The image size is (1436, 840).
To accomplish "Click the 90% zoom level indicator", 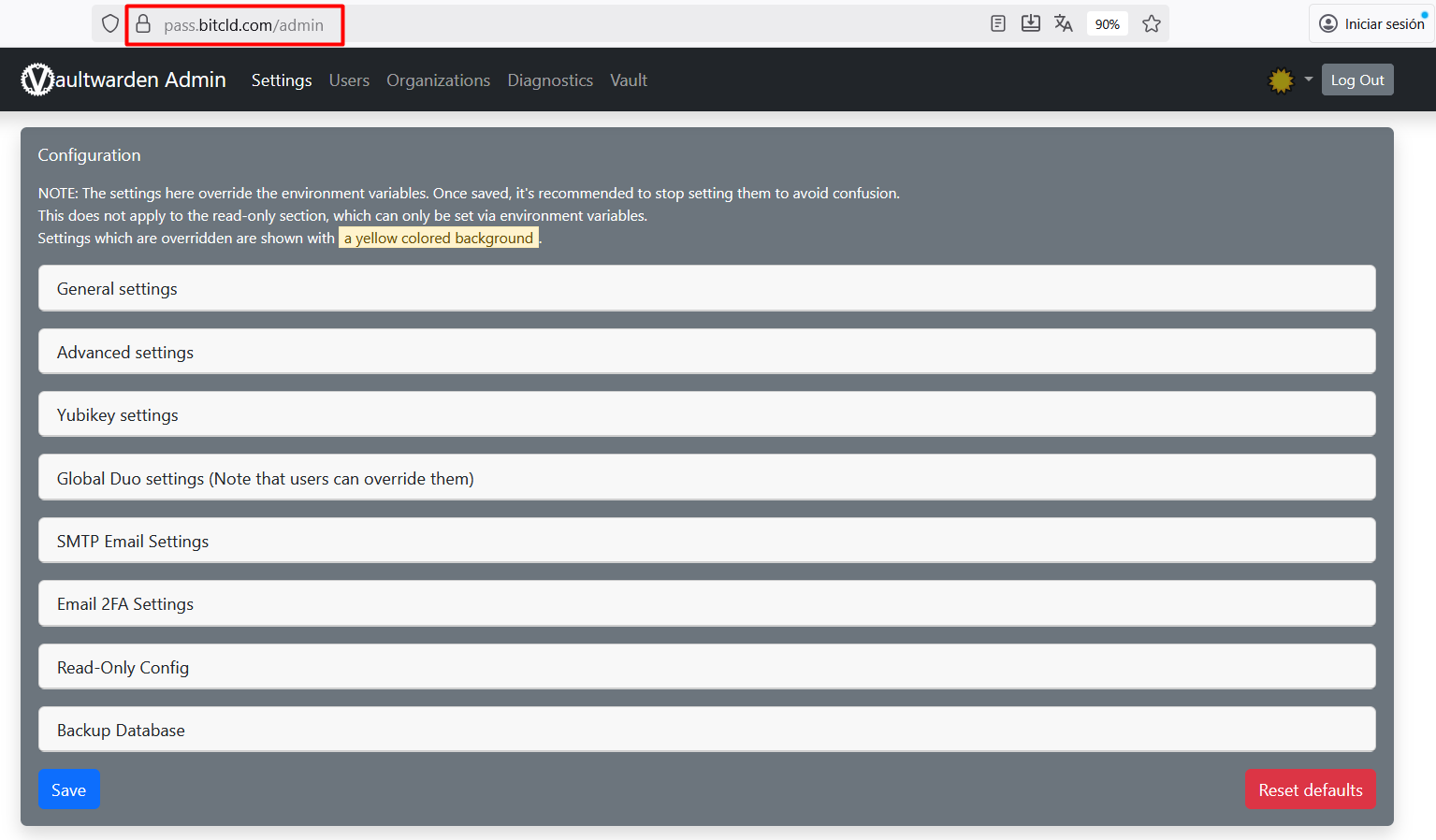I will pos(1107,24).
